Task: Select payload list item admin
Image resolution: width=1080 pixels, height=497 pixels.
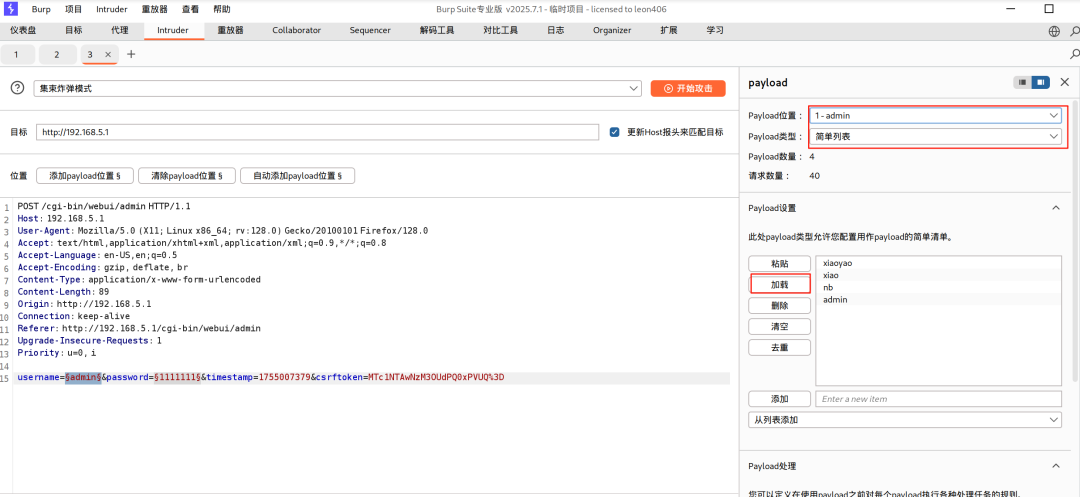Action: click(939, 300)
